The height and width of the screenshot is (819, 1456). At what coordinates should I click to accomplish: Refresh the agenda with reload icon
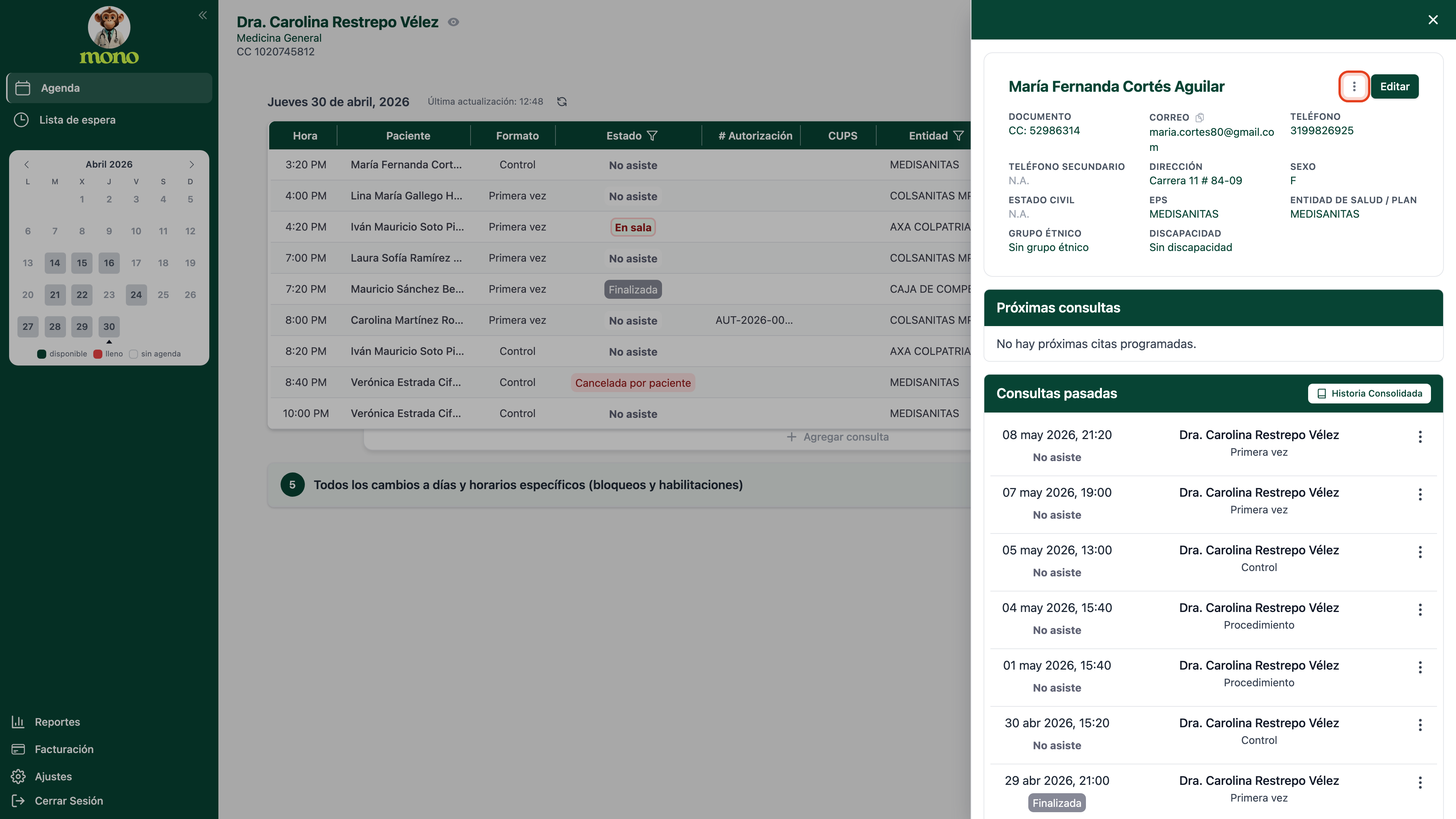[x=562, y=102]
